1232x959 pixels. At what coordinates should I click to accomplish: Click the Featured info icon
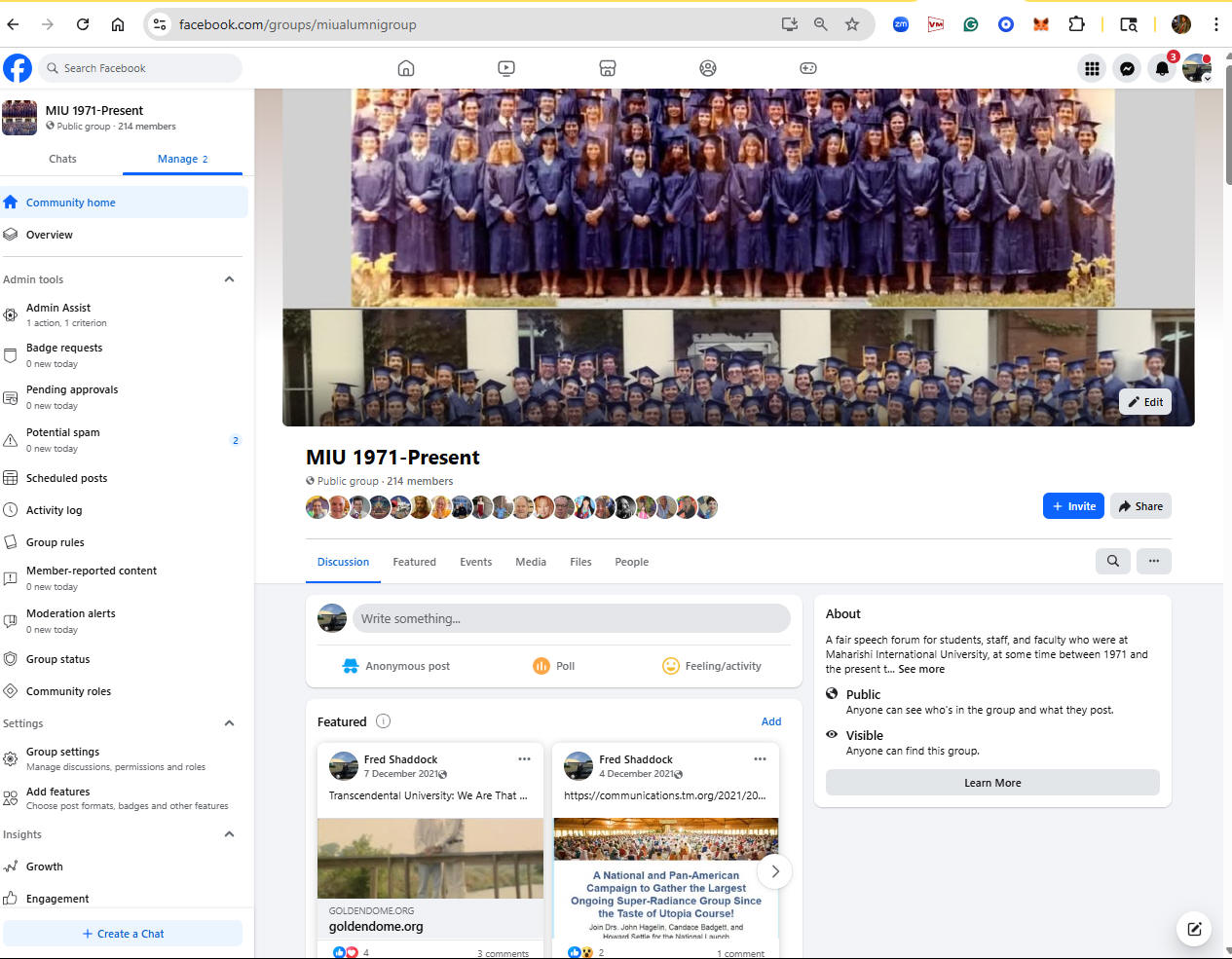tap(384, 721)
